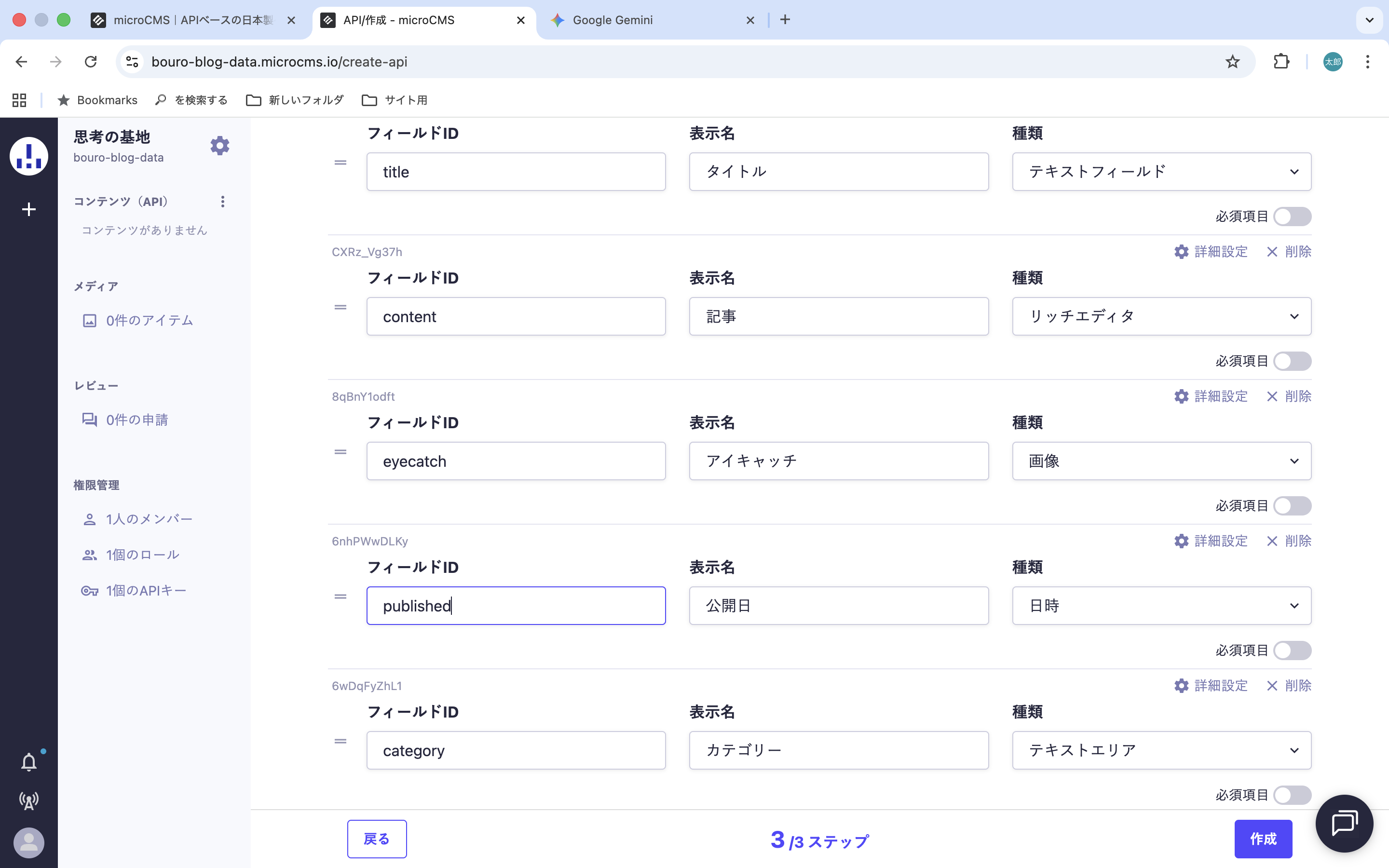Viewport: 1389px width, 868px height.
Task: Click the plus icon in the left rail
Action: coord(29,210)
